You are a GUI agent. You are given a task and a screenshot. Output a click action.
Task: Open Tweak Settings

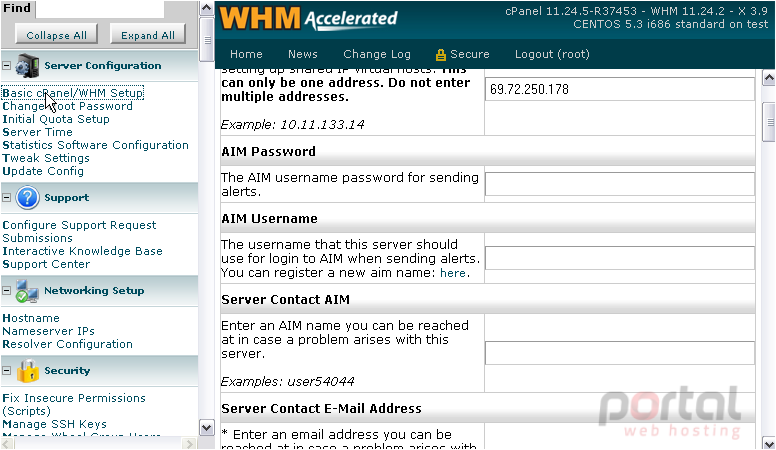(46, 158)
